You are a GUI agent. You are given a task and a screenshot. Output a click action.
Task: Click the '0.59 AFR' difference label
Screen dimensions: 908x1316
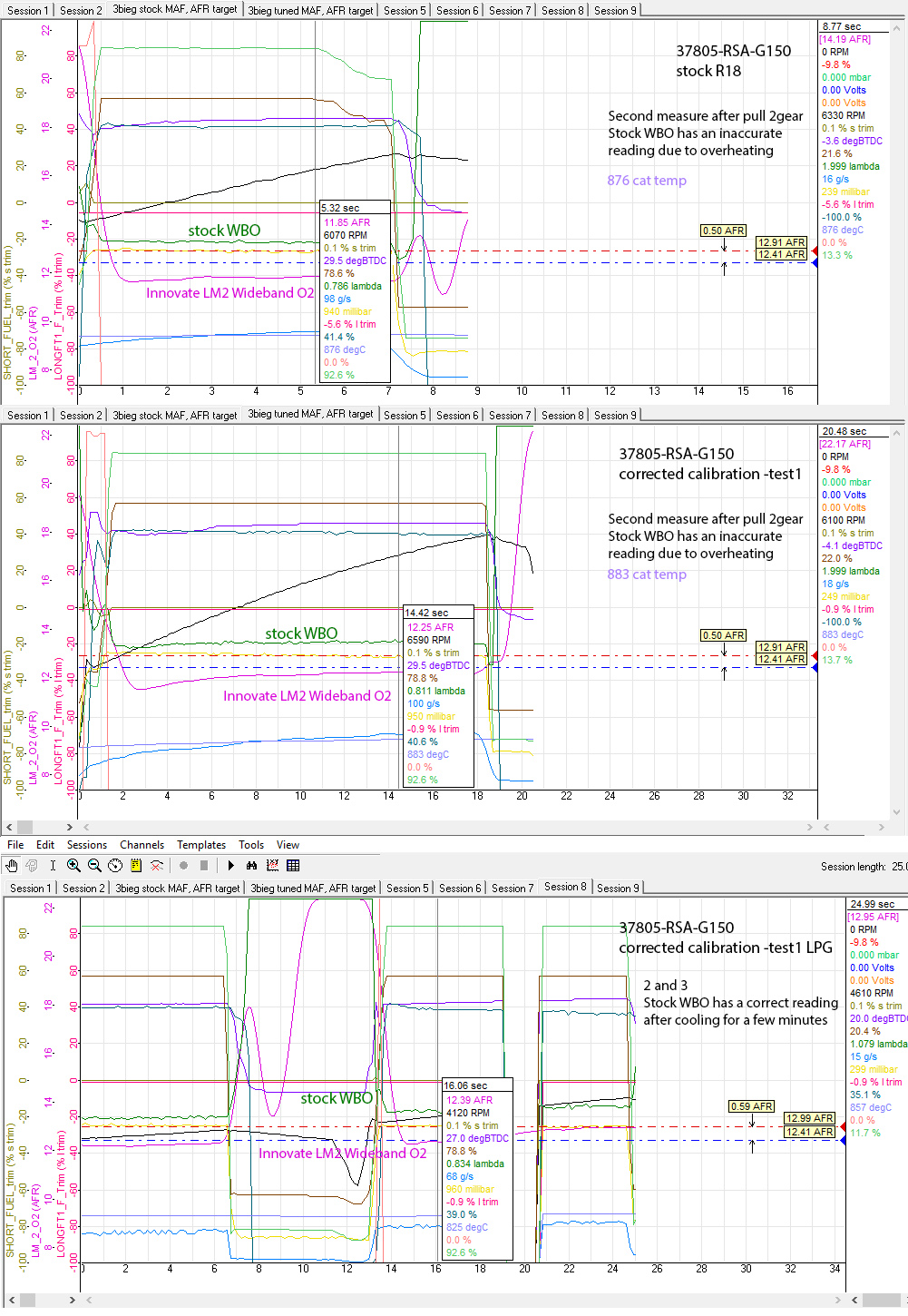pos(752,1106)
